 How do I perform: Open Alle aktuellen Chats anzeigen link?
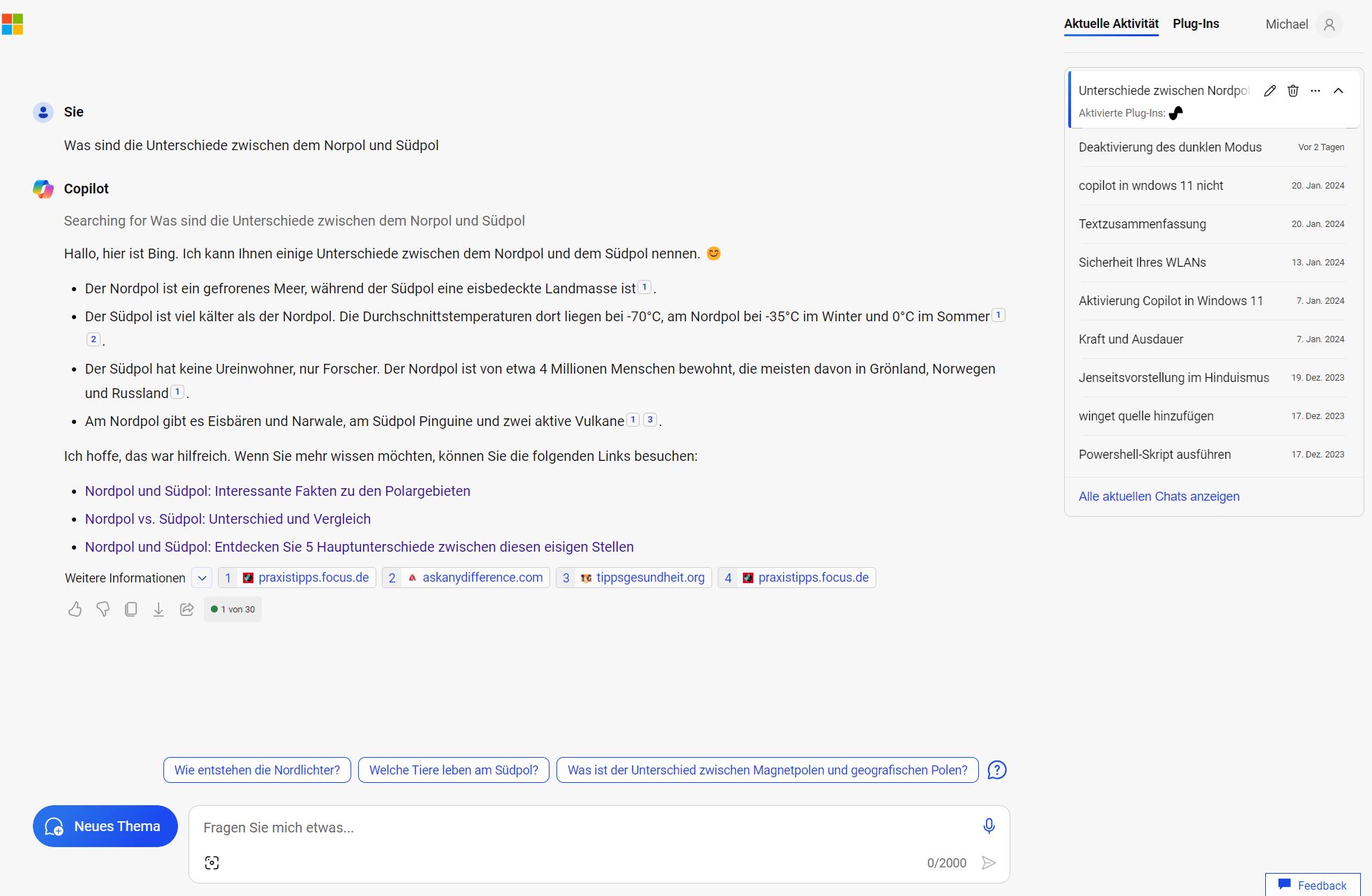(x=1159, y=497)
